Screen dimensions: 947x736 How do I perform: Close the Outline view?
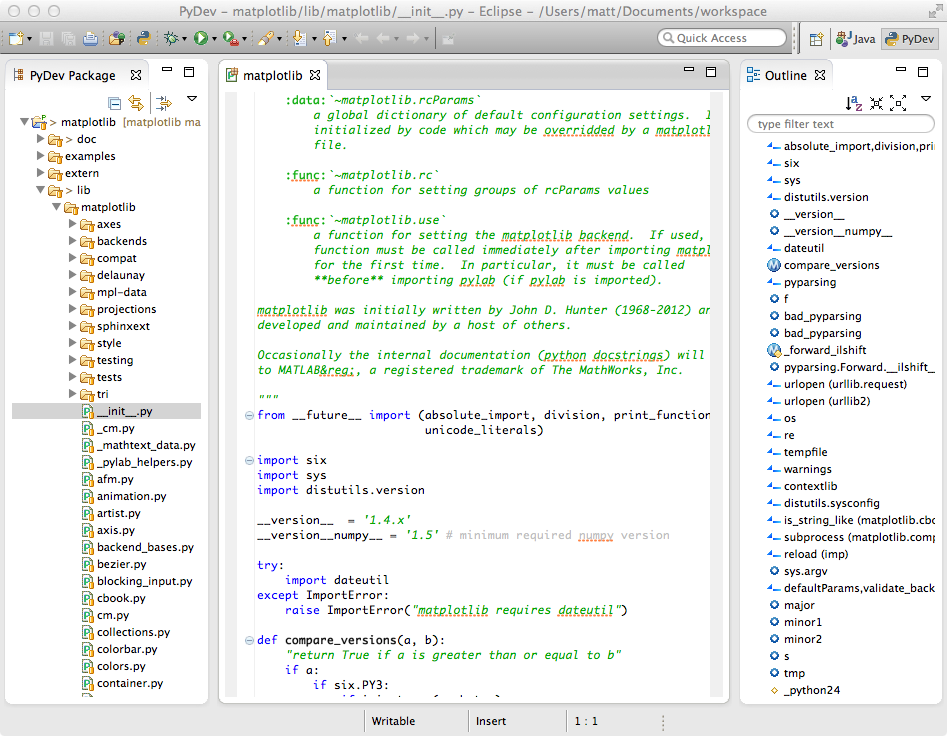point(820,75)
